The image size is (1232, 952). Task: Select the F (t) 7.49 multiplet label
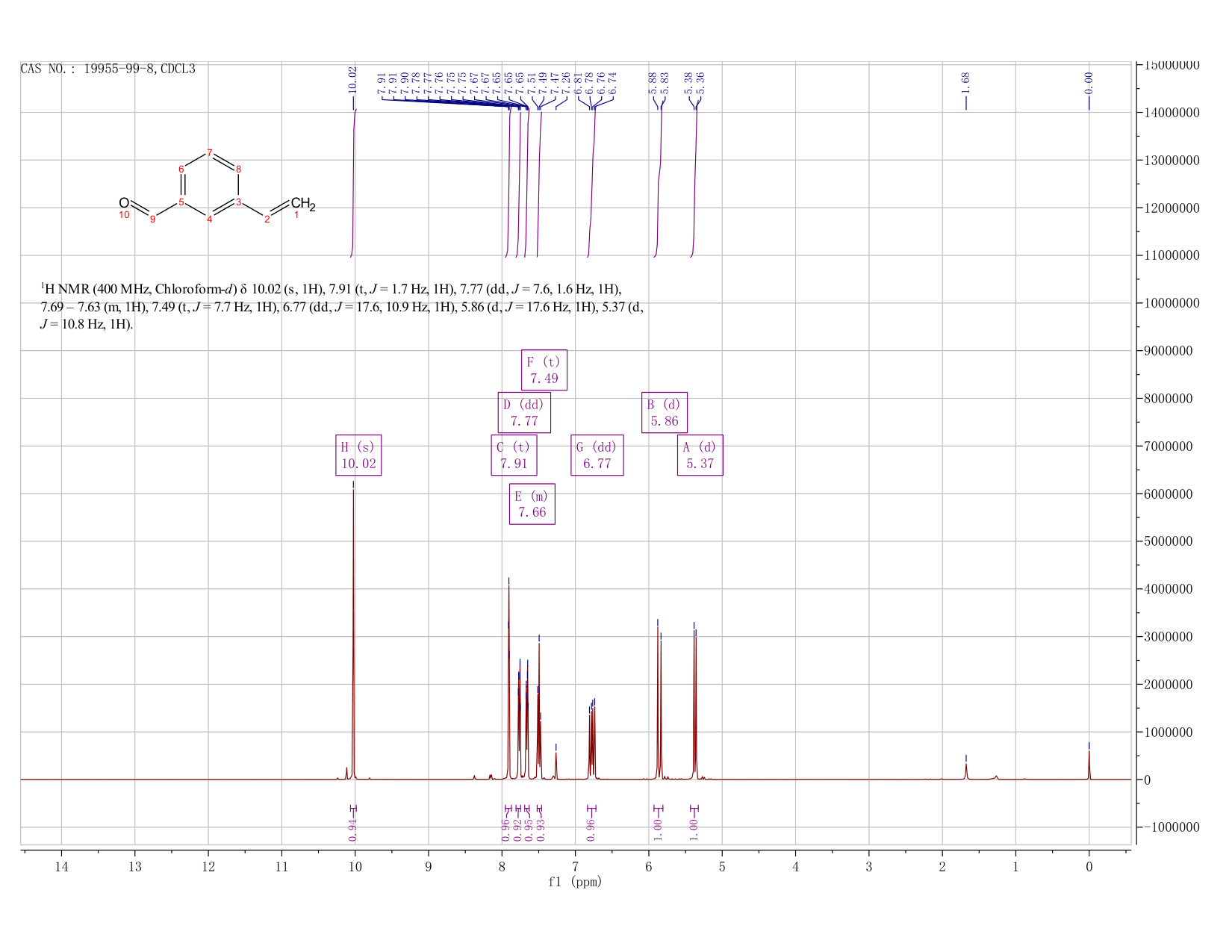[544, 370]
